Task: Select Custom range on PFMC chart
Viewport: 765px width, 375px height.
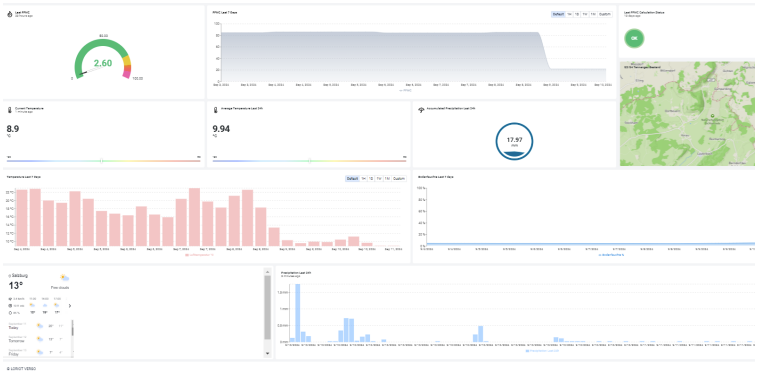Action: [x=604, y=14]
